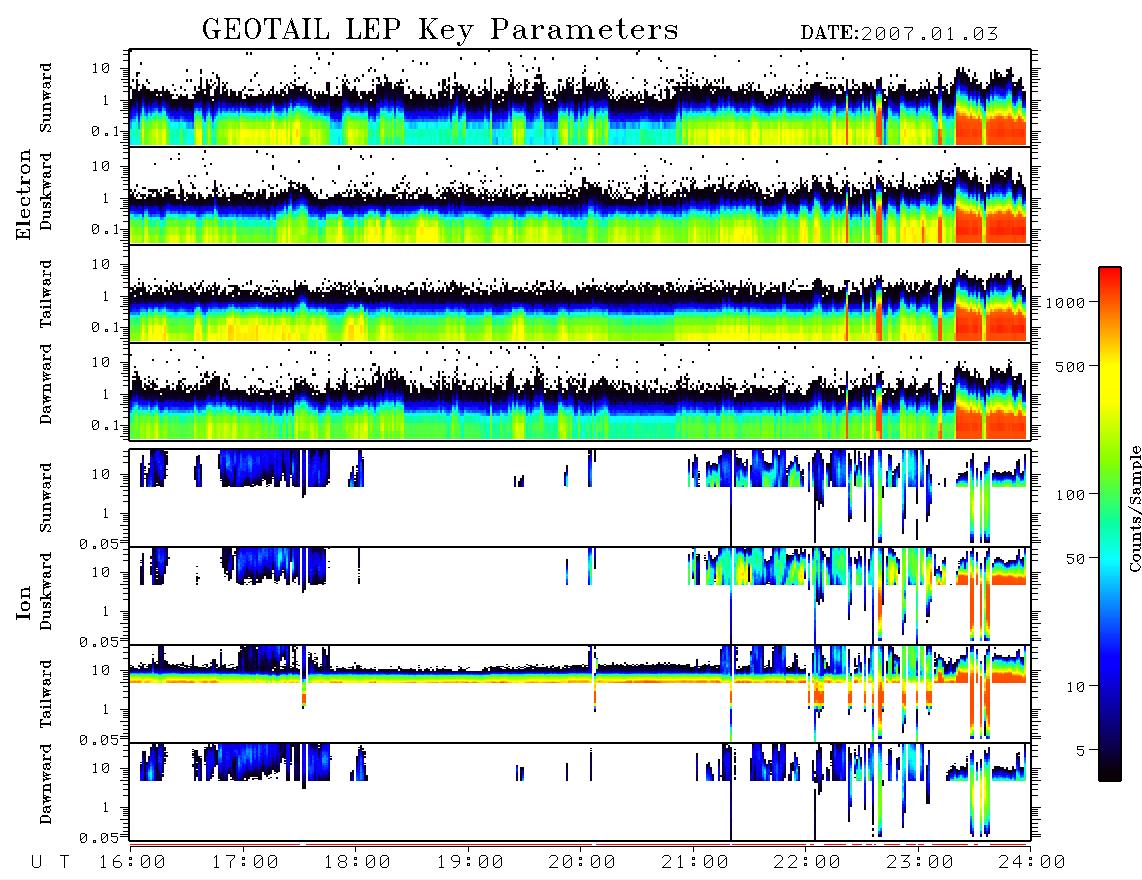Image resolution: width=1142 pixels, height=880 pixels.
Task: Click the "22:00" time axis tick
Action: click(x=808, y=863)
